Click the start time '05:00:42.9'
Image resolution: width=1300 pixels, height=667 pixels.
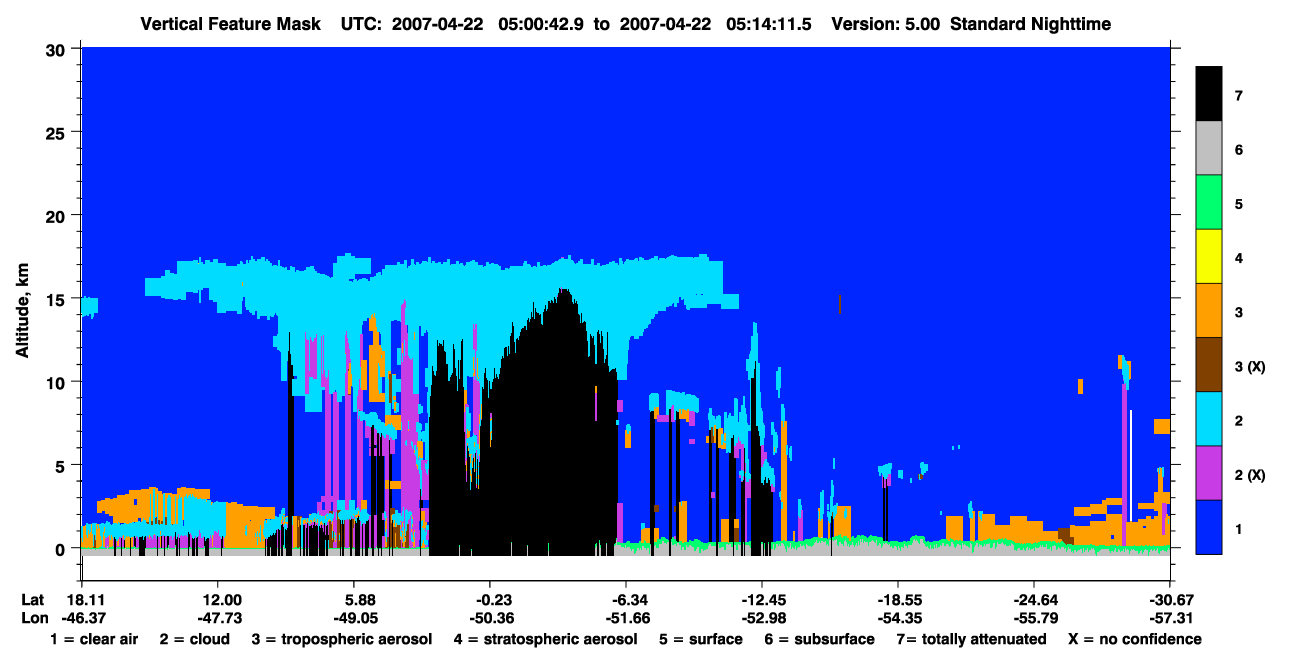pos(543,24)
